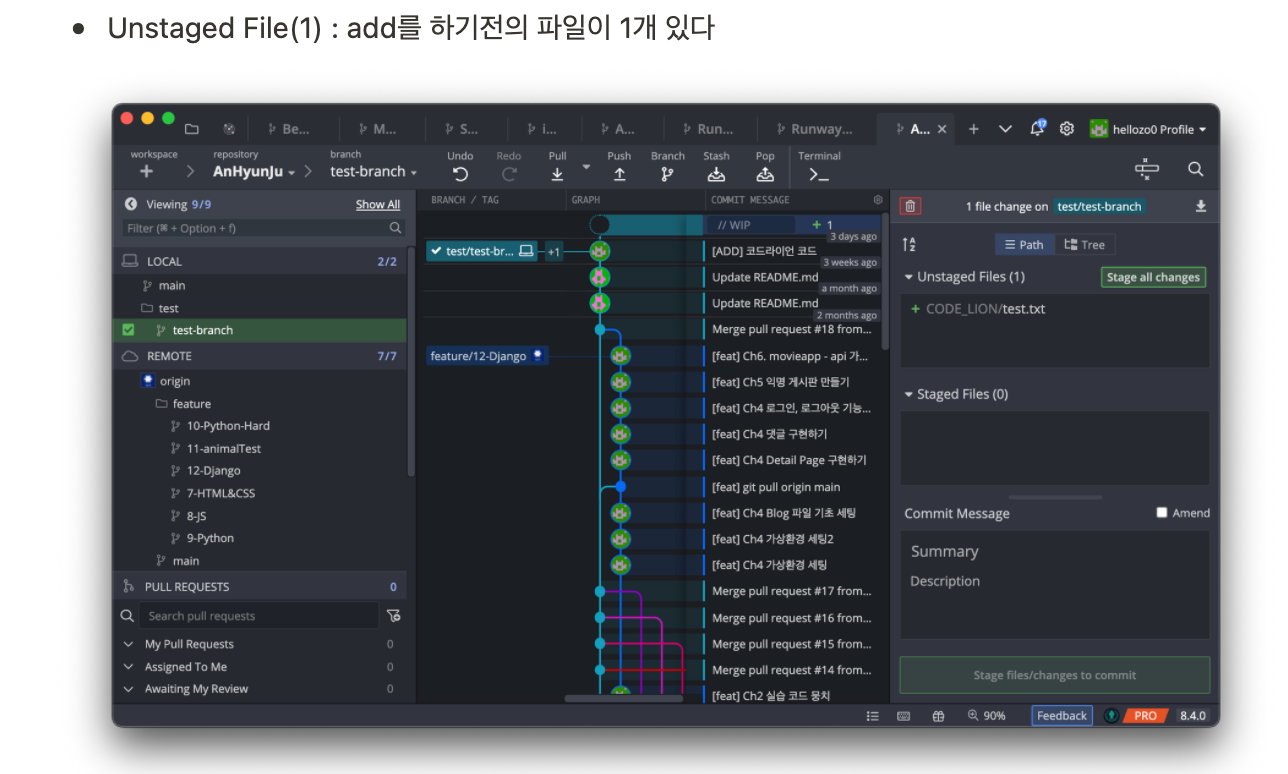Discard all changes with trash icon

click(910, 206)
